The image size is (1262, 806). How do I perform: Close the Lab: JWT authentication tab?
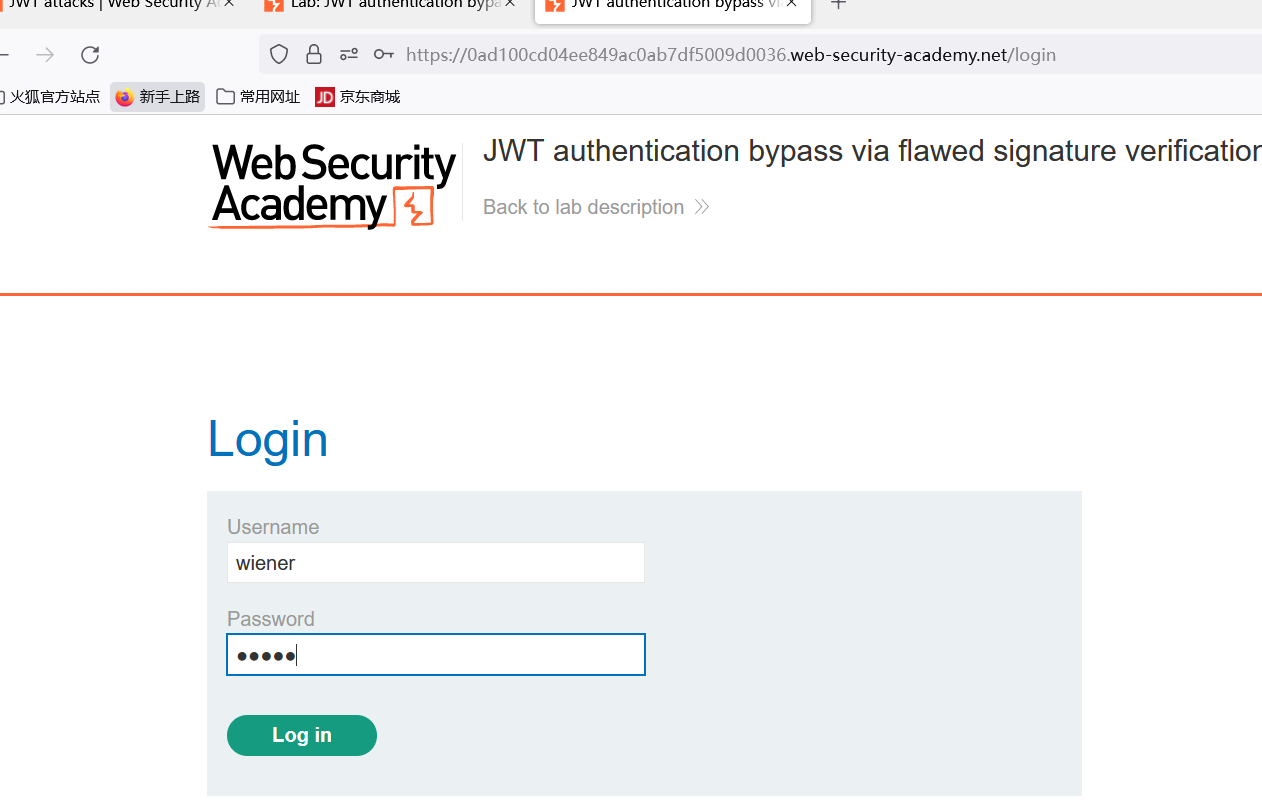click(510, 4)
